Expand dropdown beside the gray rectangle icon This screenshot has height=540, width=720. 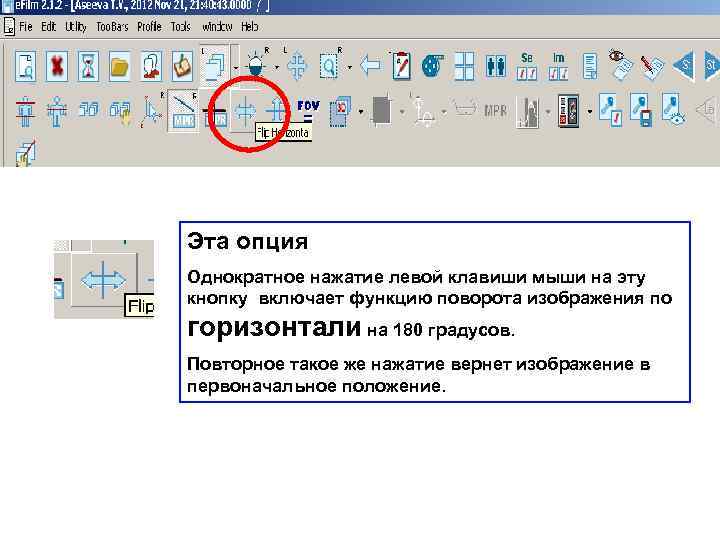click(x=402, y=112)
